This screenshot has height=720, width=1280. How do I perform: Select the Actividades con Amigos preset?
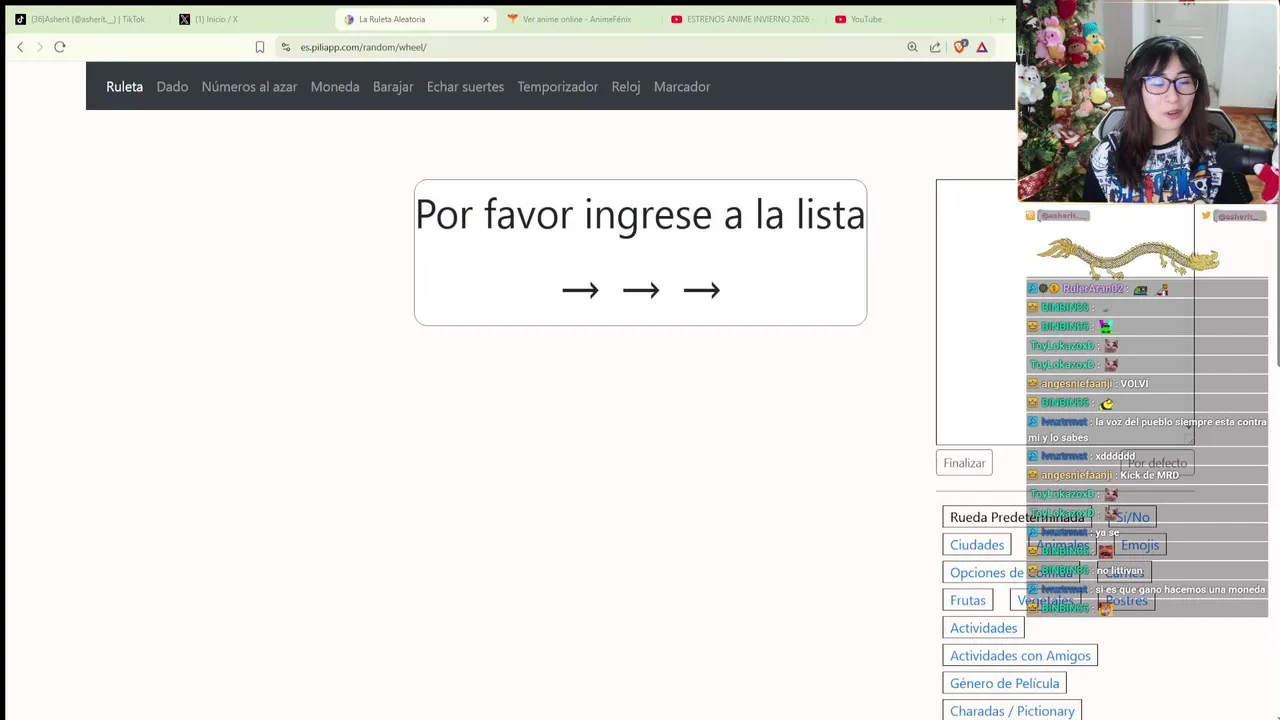[1020, 656]
